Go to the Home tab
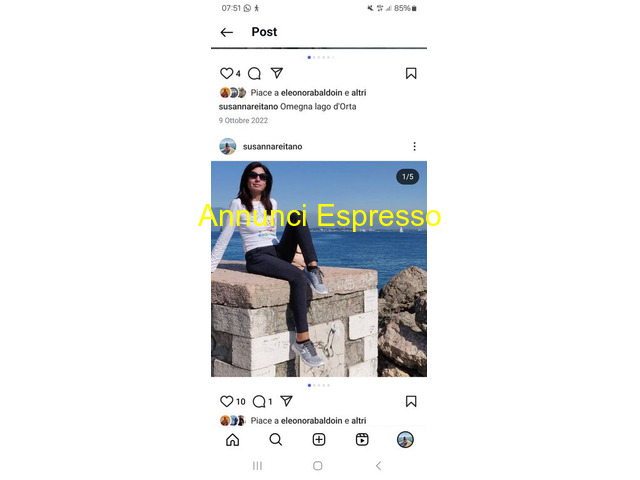Screen dimensions: 640x480 coord(233,440)
